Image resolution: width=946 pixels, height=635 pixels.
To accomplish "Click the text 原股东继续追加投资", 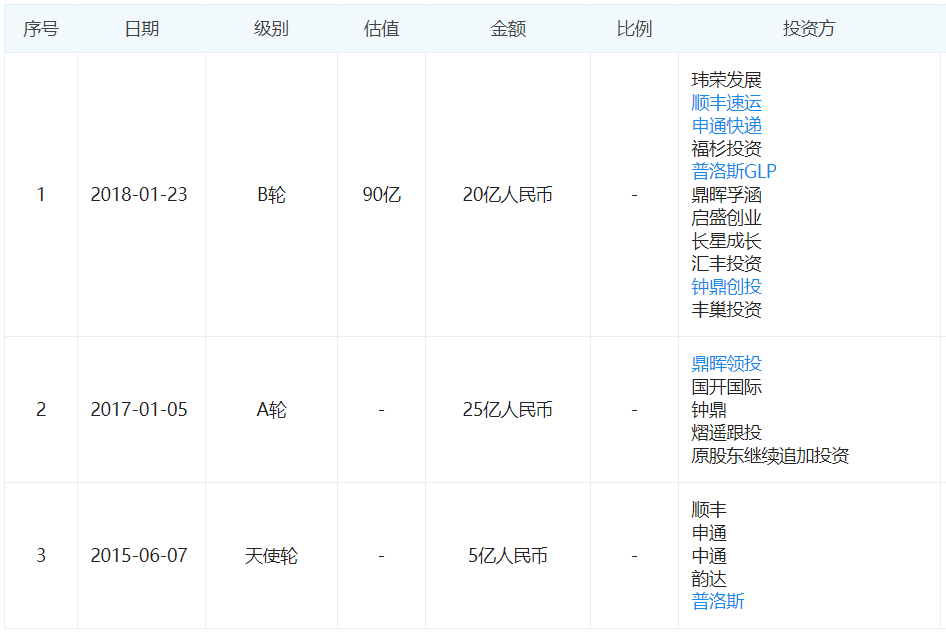I will 770,455.
